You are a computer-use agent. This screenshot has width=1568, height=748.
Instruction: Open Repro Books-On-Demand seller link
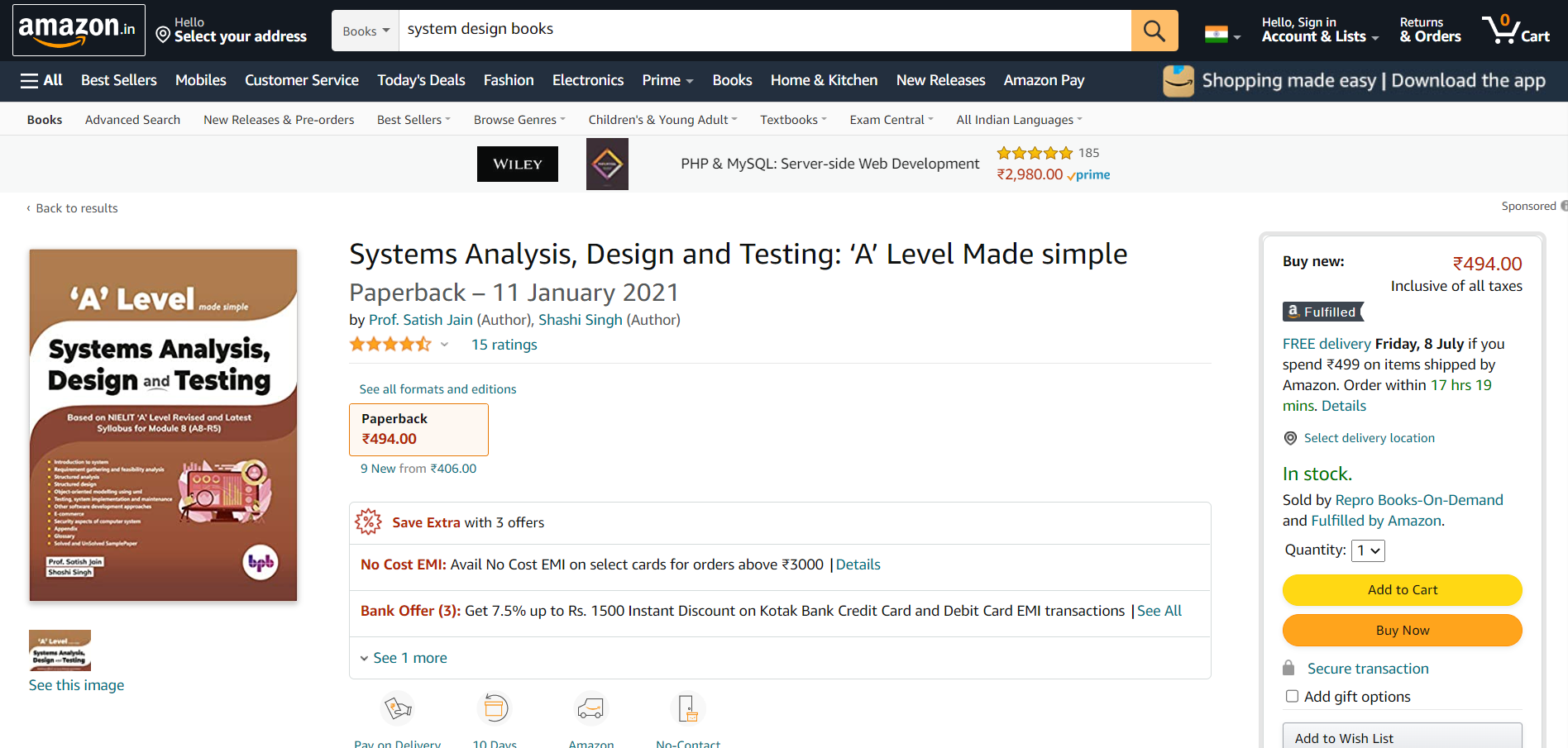point(1419,500)
